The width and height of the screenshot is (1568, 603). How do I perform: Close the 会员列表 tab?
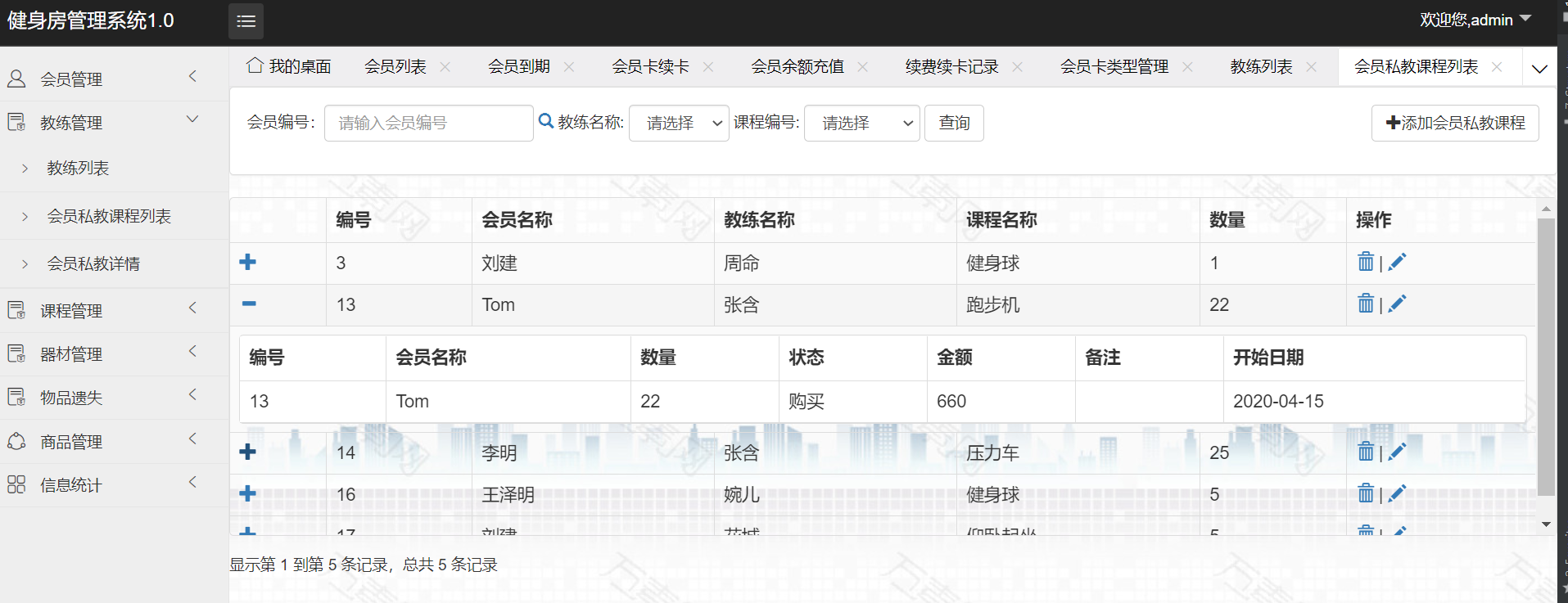[x=445, y=67]
